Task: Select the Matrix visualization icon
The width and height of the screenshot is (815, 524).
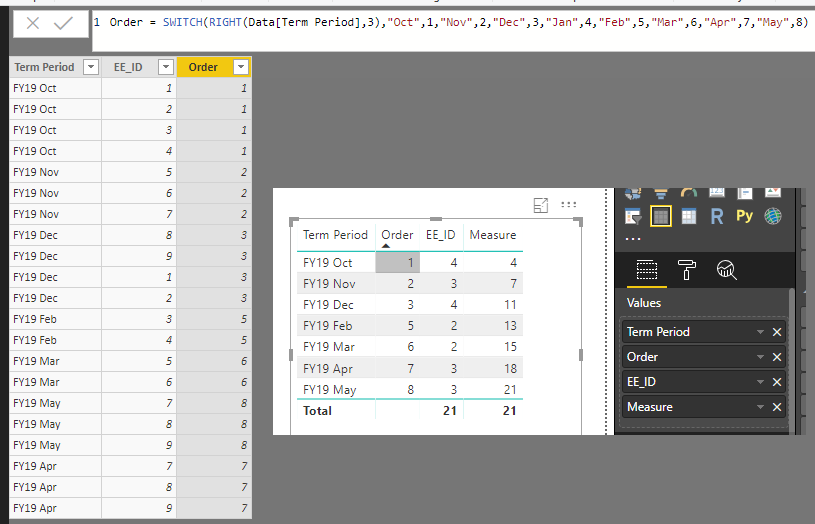Action: pyautogui.click(x=689, y=216)
